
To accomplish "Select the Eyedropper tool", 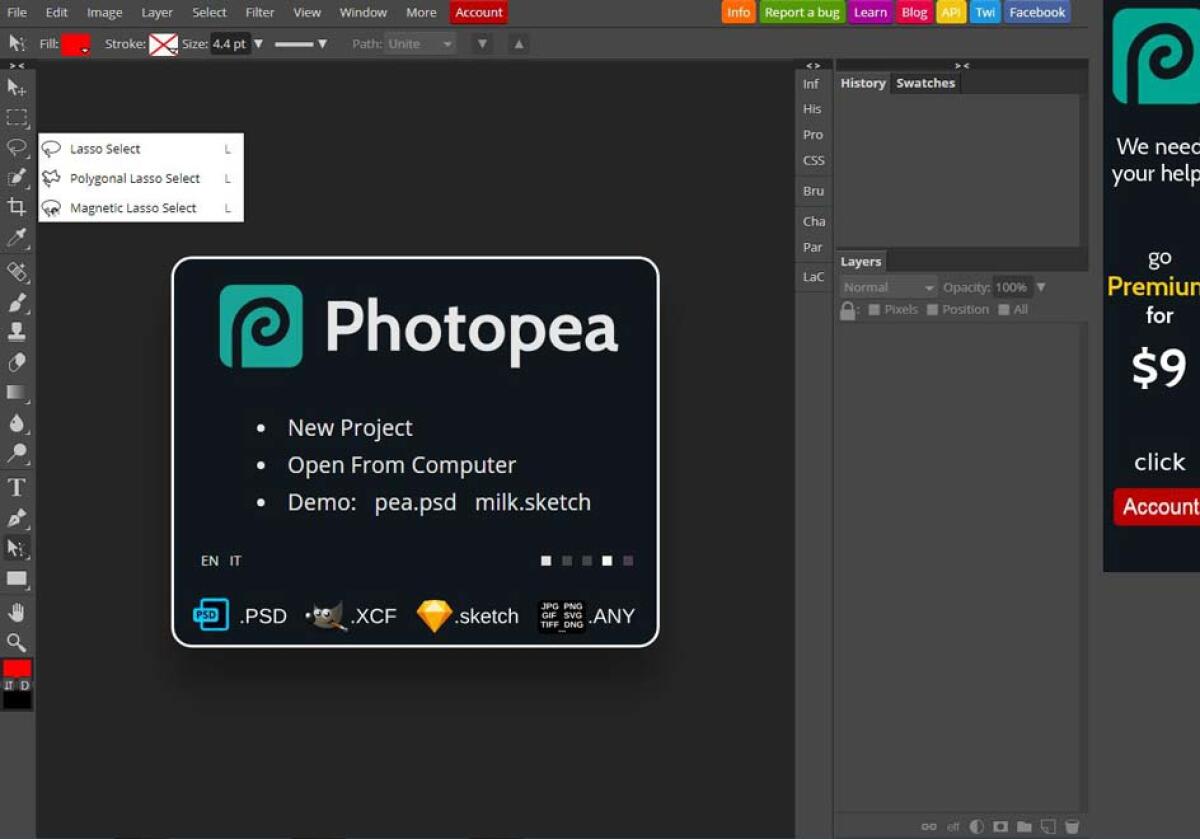I will (x=17, y=238).
